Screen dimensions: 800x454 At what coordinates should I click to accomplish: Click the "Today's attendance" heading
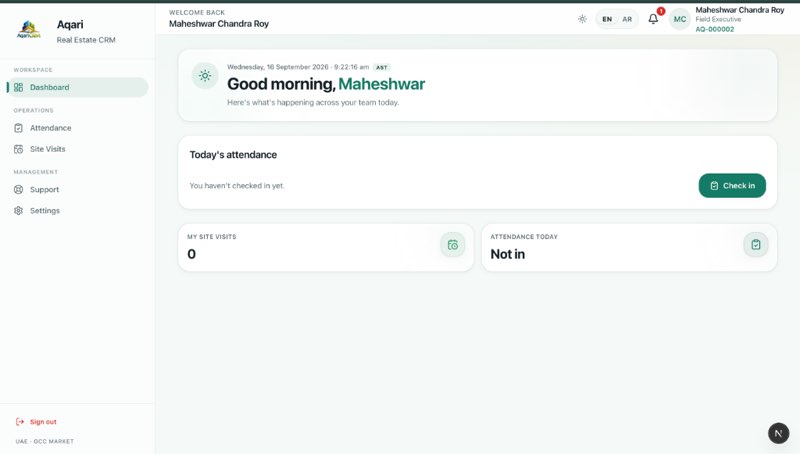tap(233, 155)
